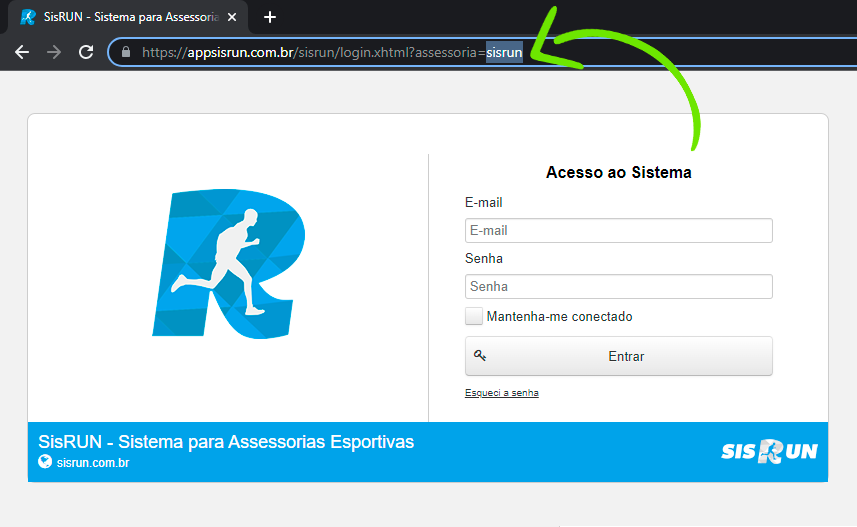
Task: Click the sisrun.com.br footer link
Action: click(93, 462)
